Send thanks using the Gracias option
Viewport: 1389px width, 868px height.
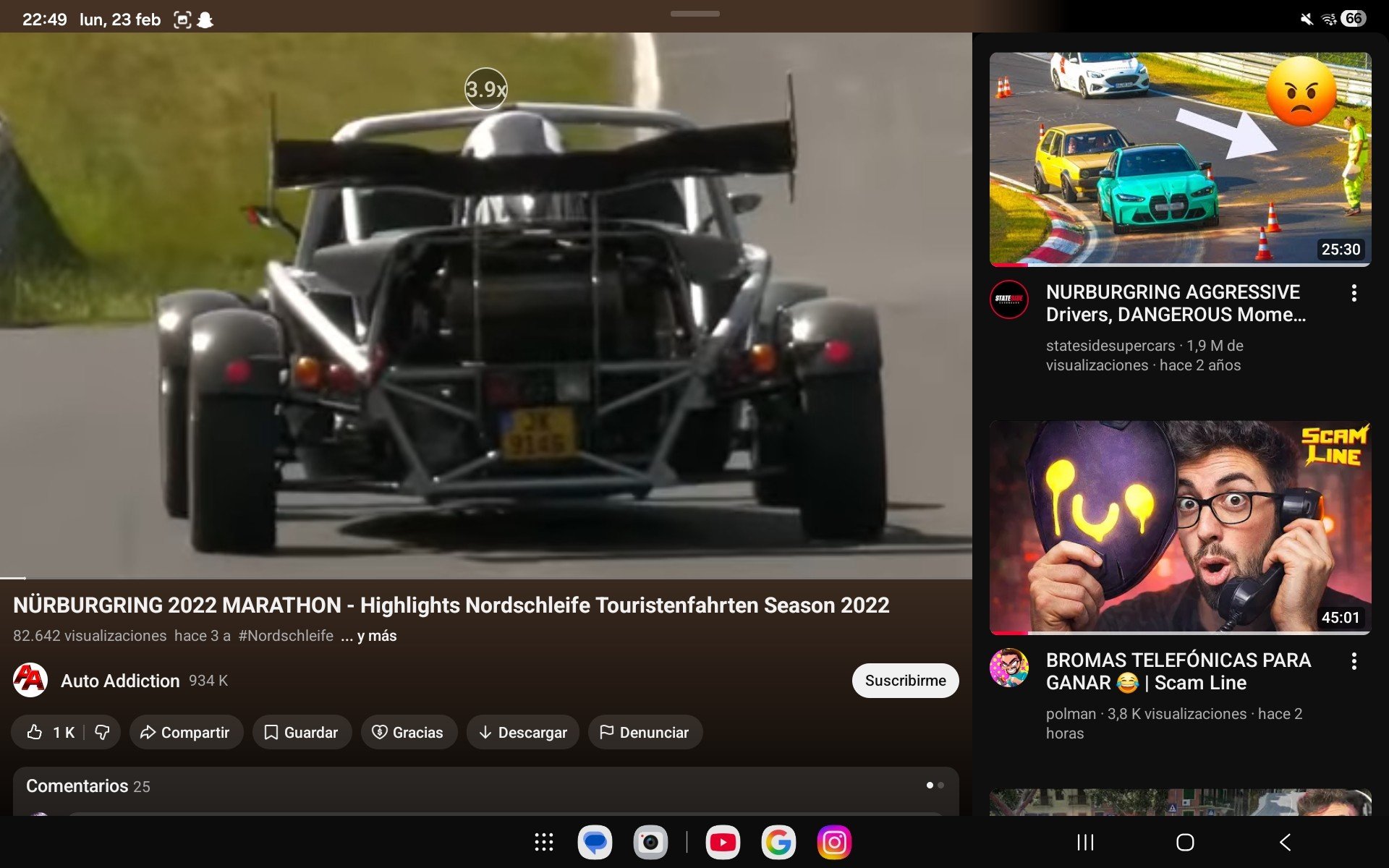(x=409, y=732)
